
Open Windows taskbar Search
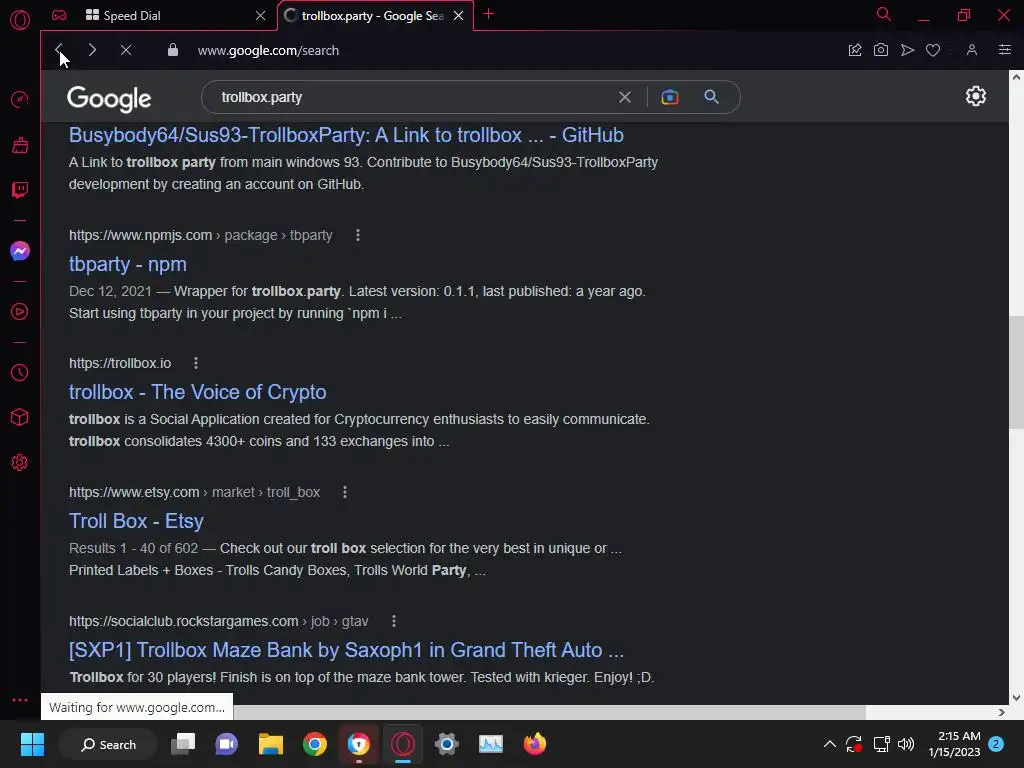(x=108, y=744)
